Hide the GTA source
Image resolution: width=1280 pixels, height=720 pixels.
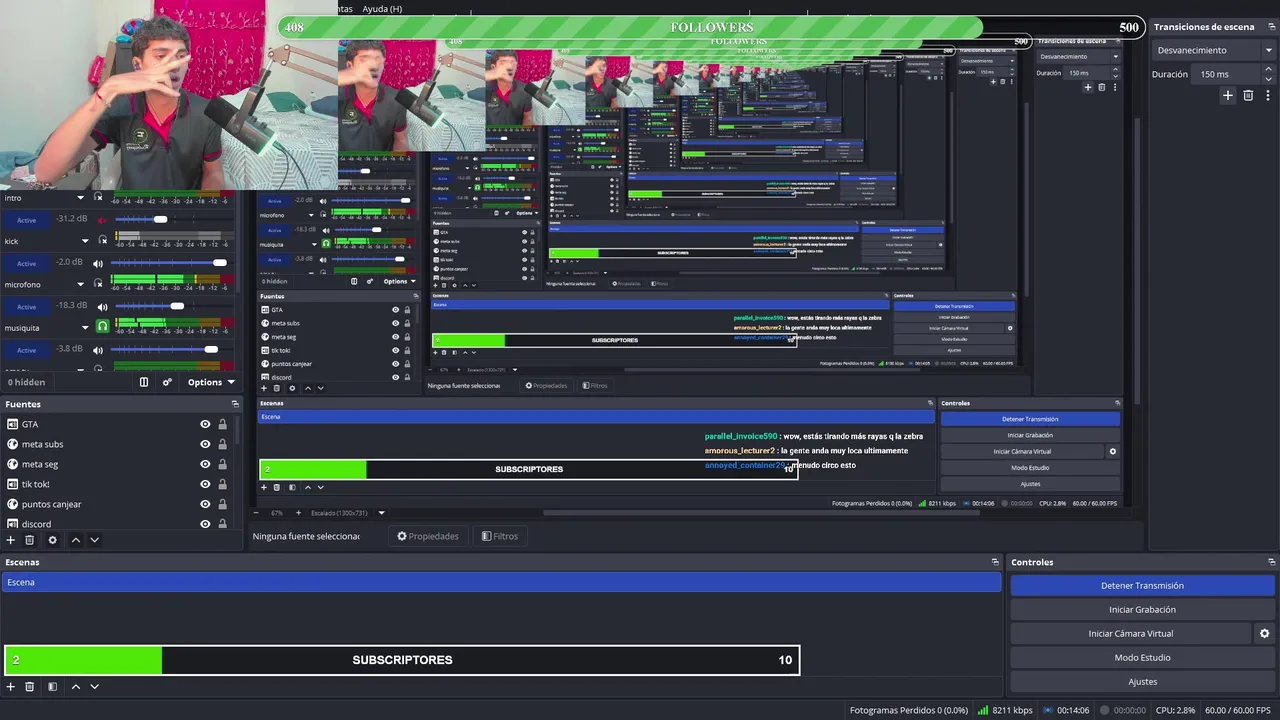(x=205, y=424)
